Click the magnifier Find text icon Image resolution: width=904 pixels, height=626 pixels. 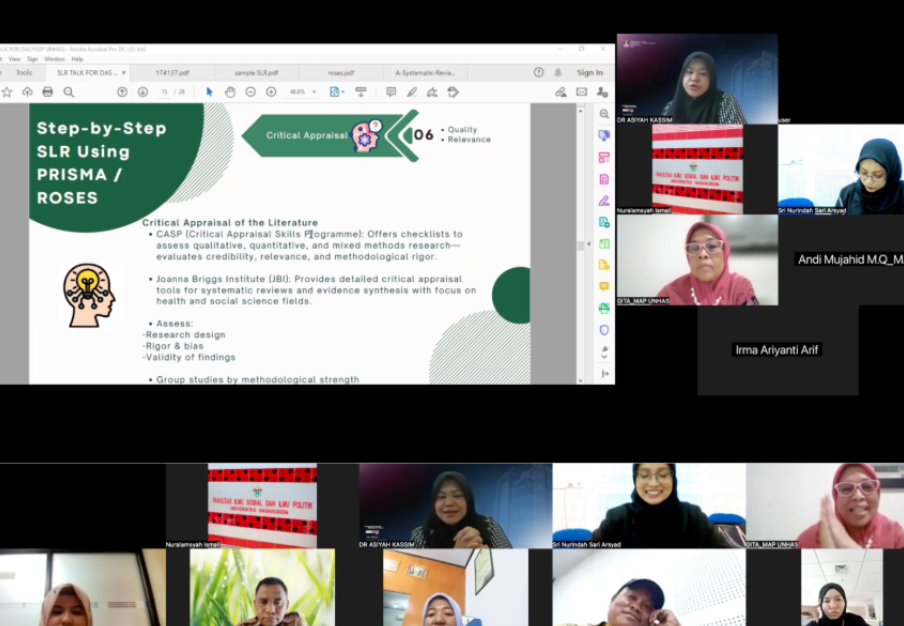(69, 92)
